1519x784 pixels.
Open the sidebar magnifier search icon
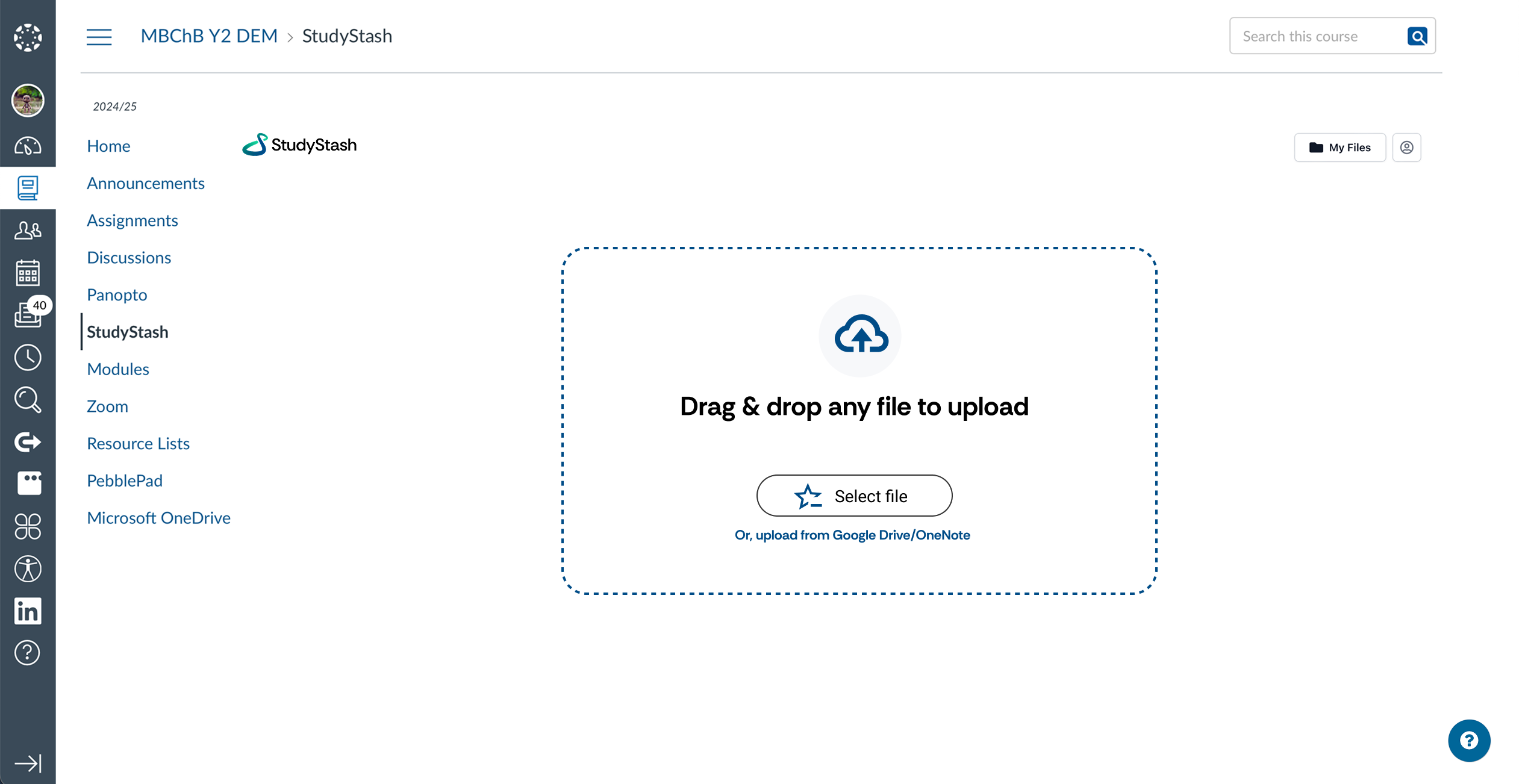point(28,399)
